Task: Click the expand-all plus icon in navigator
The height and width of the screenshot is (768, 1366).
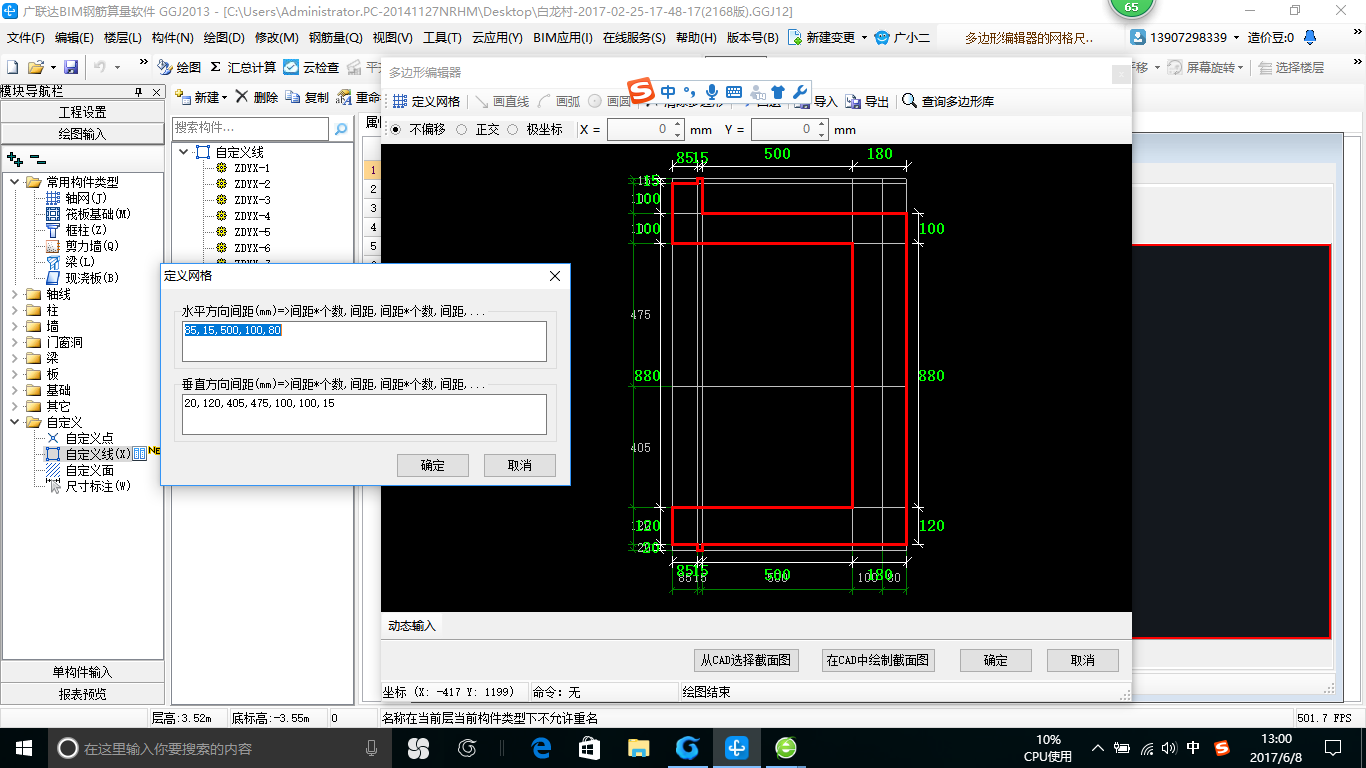Action: 14,158
